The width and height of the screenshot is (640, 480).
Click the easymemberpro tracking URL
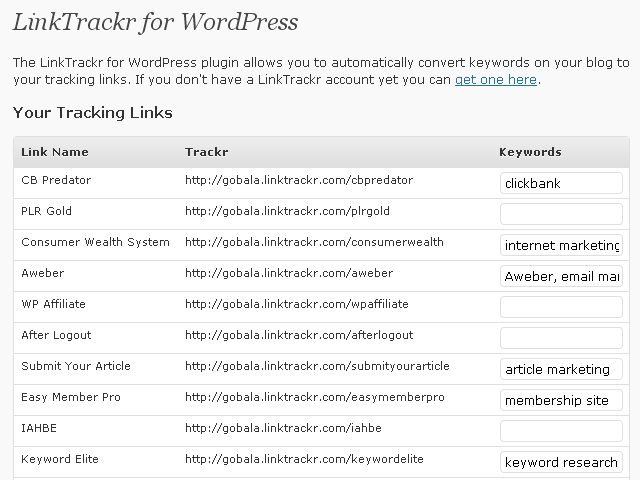(x=314, y=397)
